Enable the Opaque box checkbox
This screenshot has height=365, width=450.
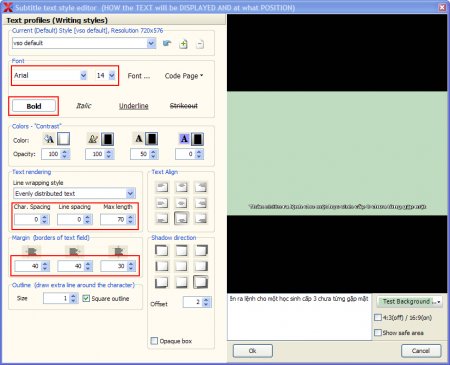click(x=154, y=341)
